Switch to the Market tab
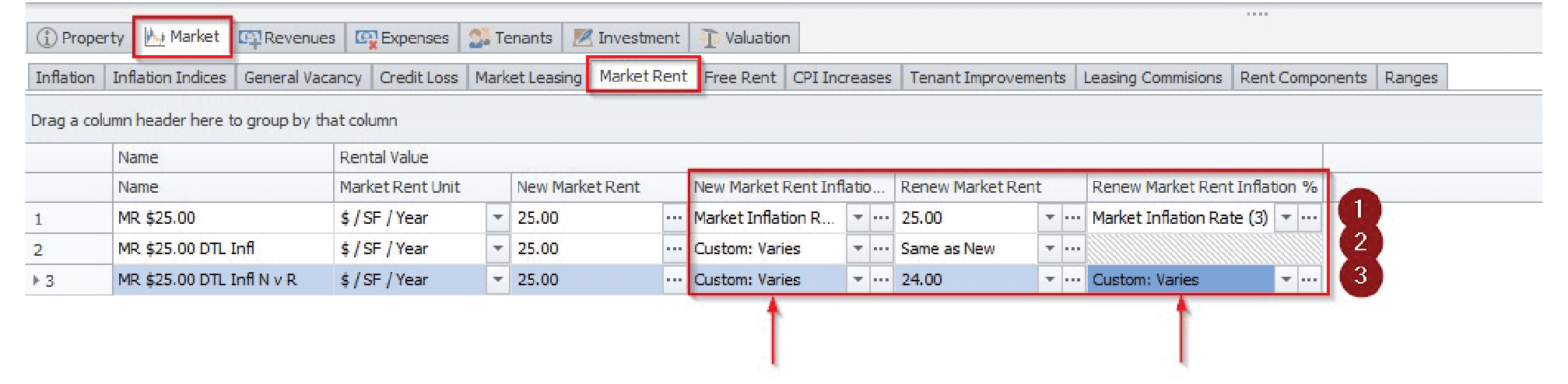The height and width of the screenshot is (384, 1568). click(x=183, y=37)
